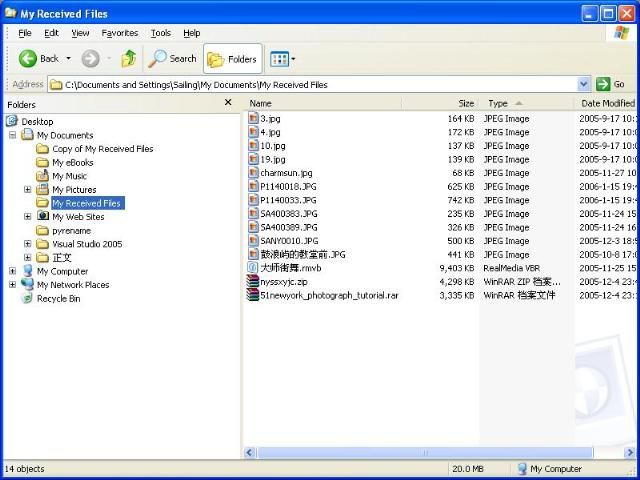The image size is (640, 480).
Task: Select the 大师街舞.rmvb RealMedia file icon
Action: point(253,268)
